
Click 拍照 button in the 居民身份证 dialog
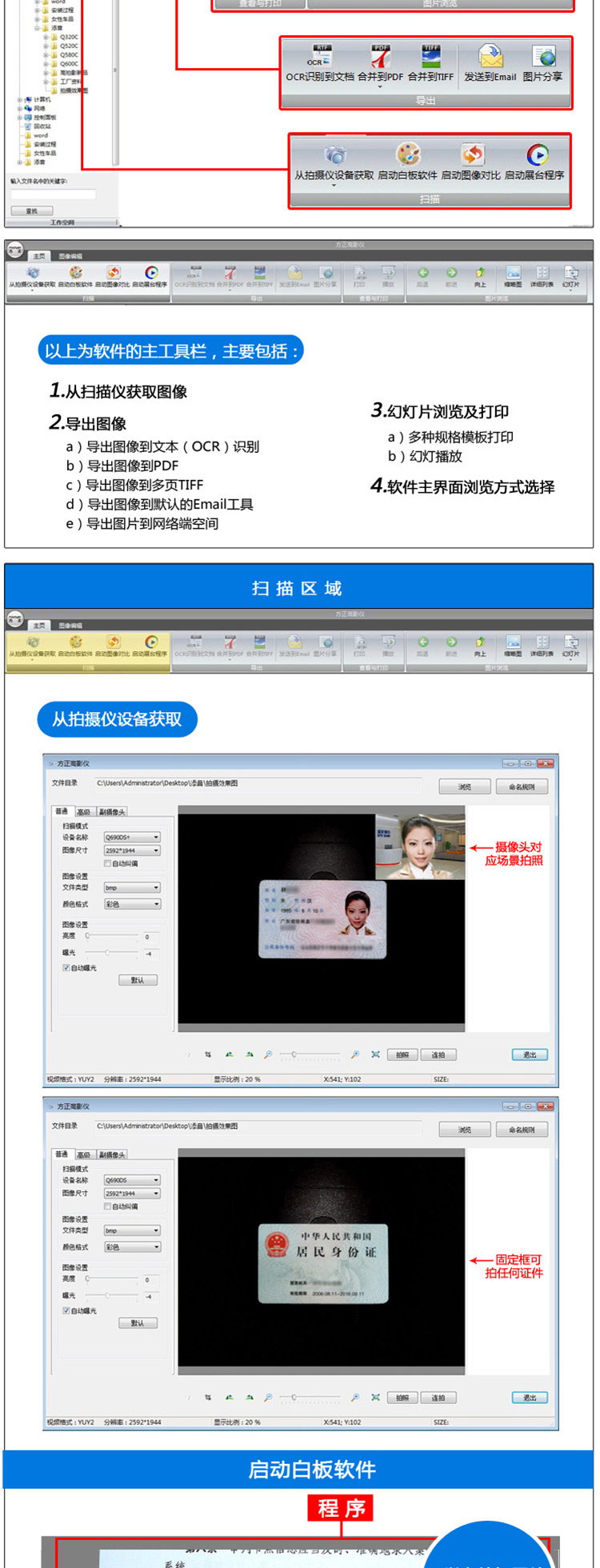click(402, 1398)
